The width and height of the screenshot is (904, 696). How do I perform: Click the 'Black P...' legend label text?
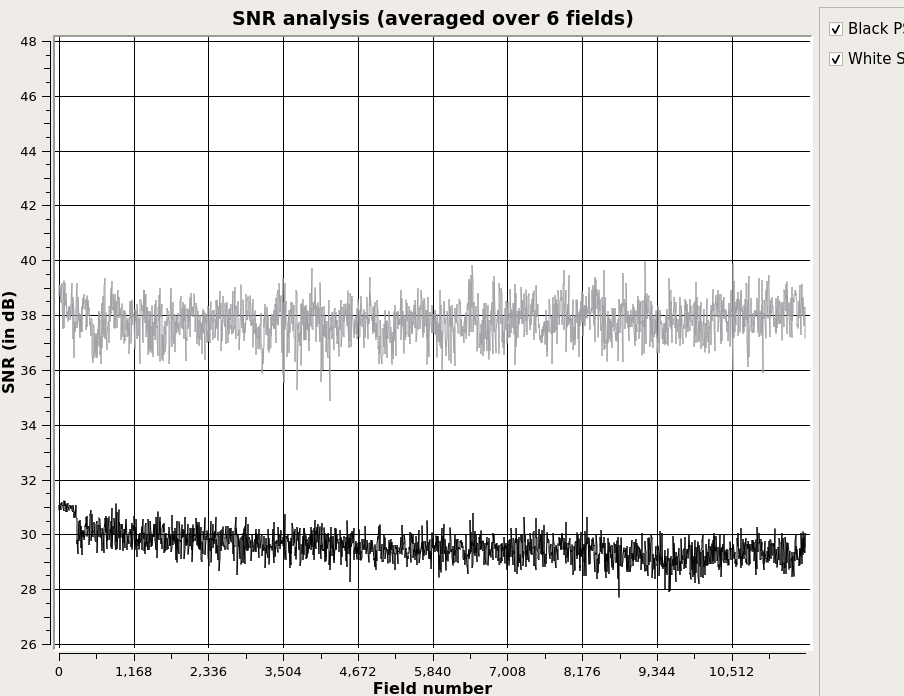pos(875,29)
